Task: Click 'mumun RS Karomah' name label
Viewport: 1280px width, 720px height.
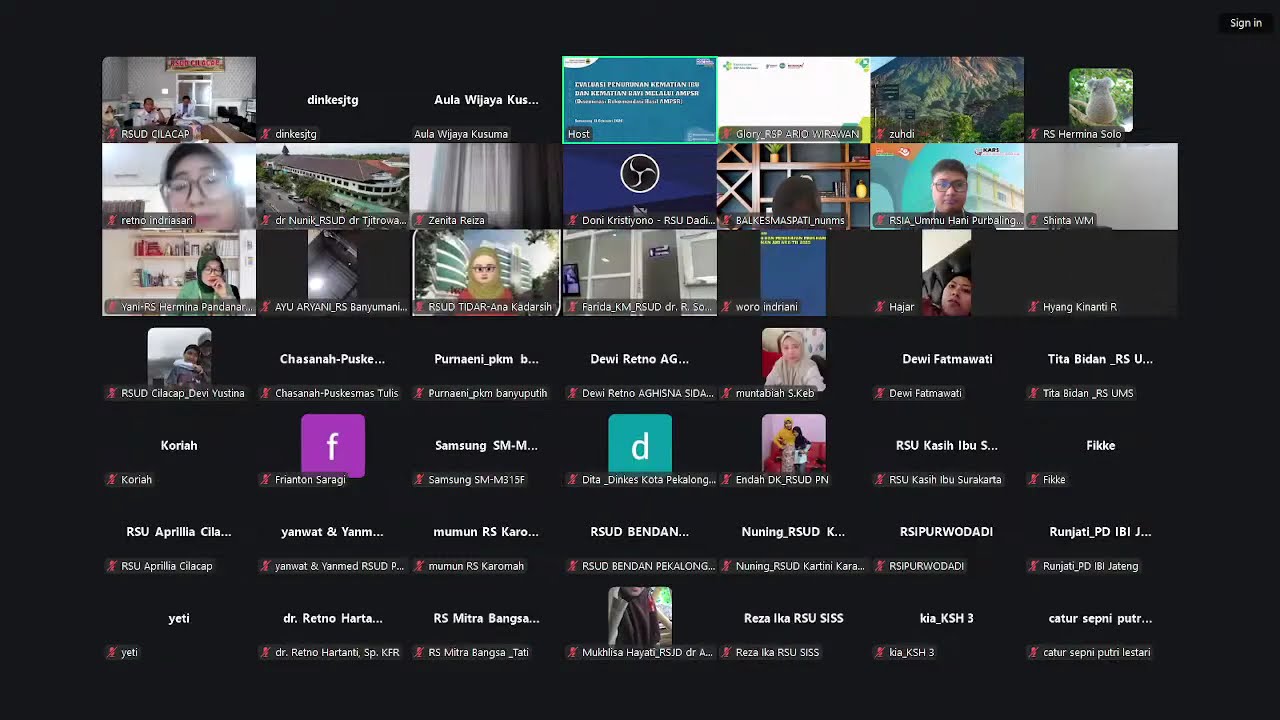Action: point(476,566)
